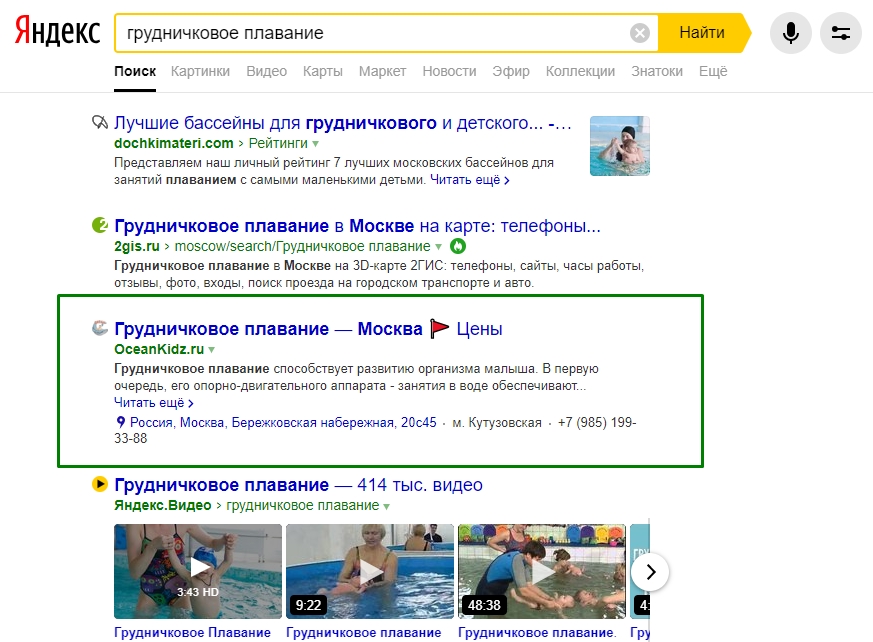The image size is (873, 642).
Task: Click the green Turbo icon on 2gis result
Action: pyautogui.click(x=458, y=246)
